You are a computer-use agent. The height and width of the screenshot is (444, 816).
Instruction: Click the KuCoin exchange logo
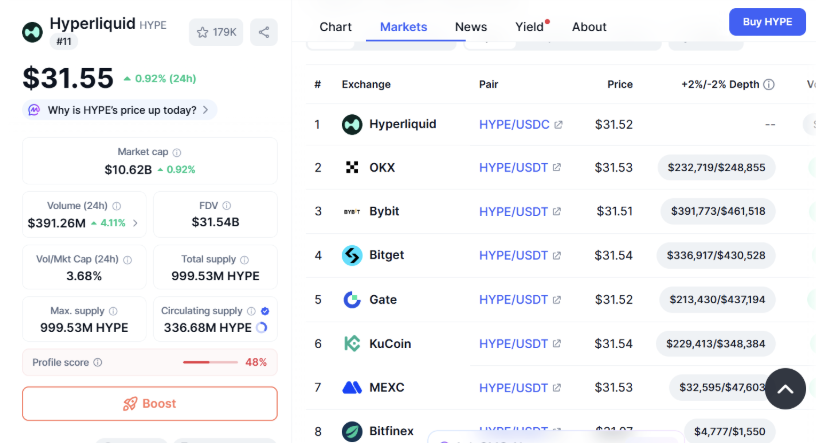click(x=352, y=343)
